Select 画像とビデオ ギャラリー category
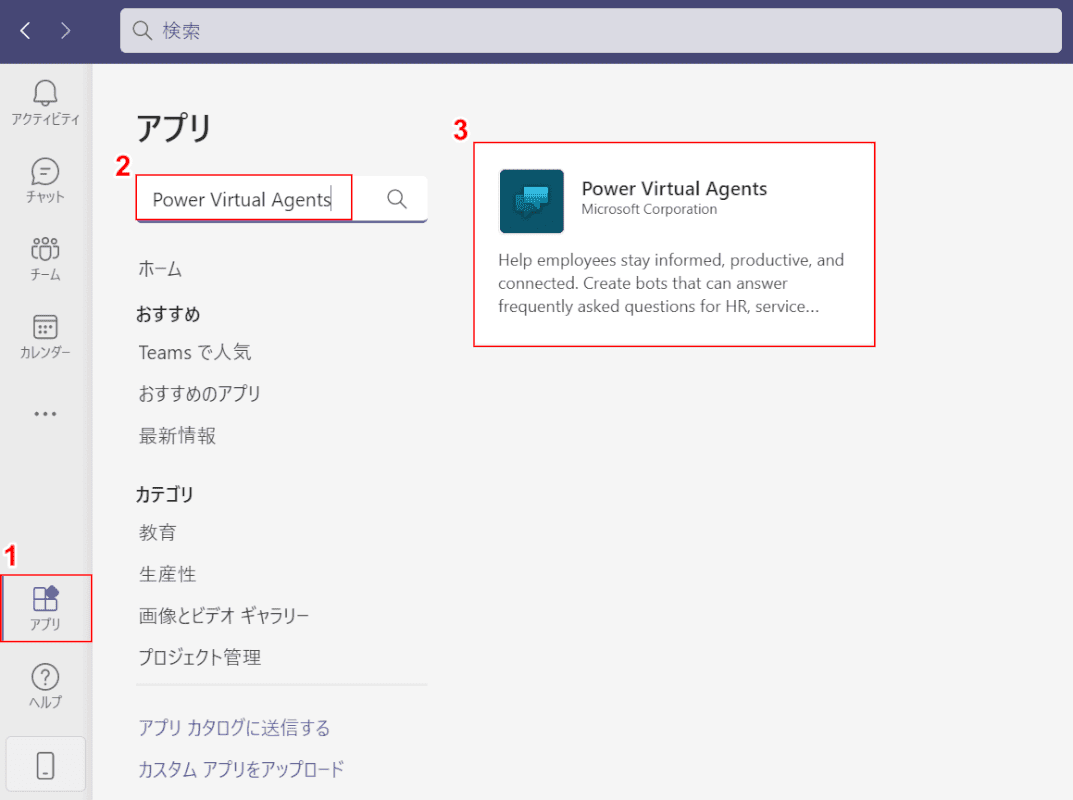 224,616
